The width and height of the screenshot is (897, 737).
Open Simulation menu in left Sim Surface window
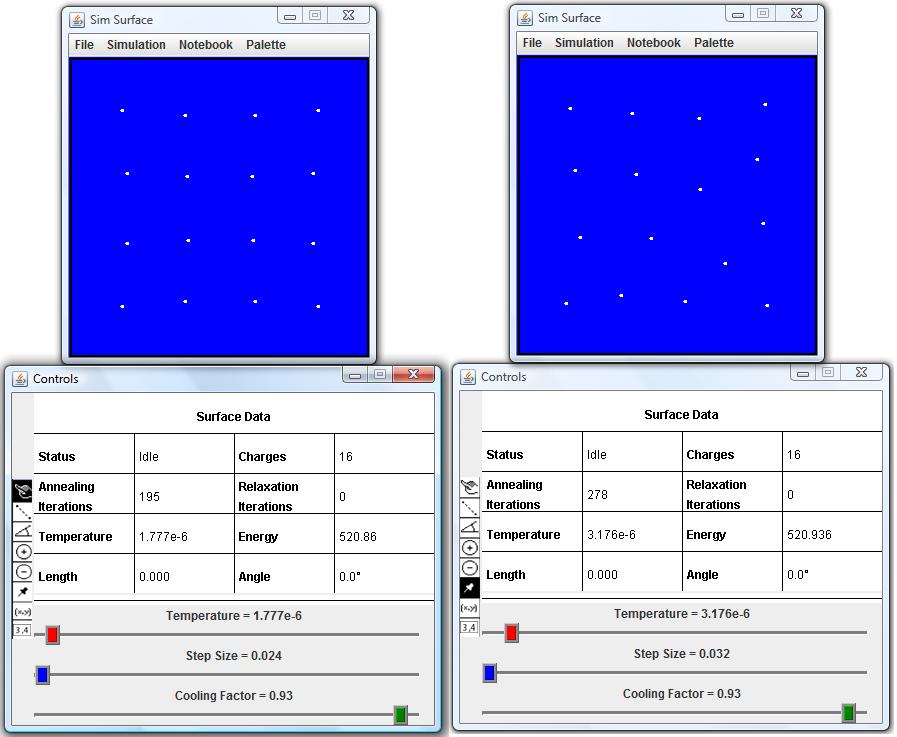click(136, 45)
